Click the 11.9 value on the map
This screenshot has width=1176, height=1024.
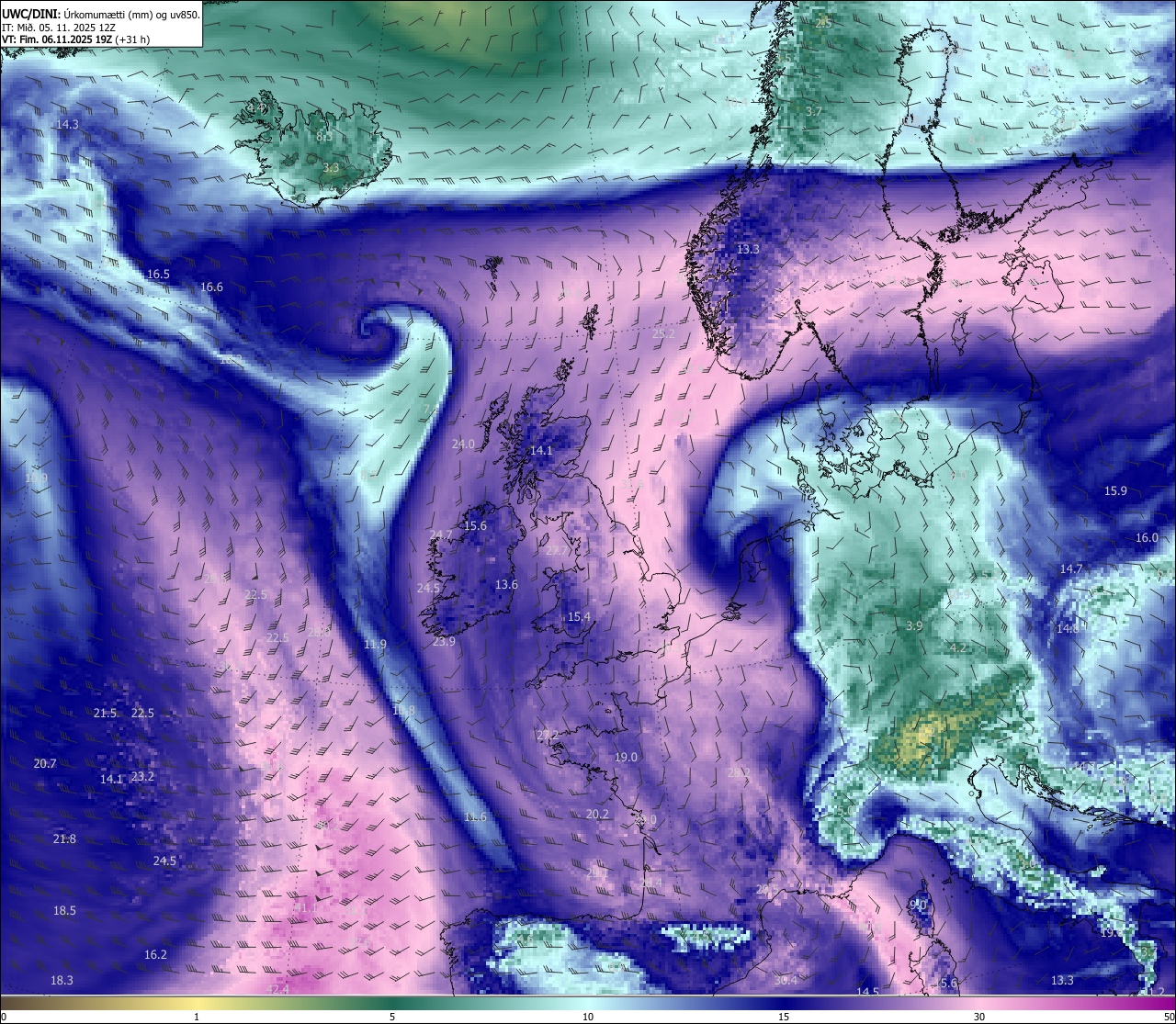point(375,645)
